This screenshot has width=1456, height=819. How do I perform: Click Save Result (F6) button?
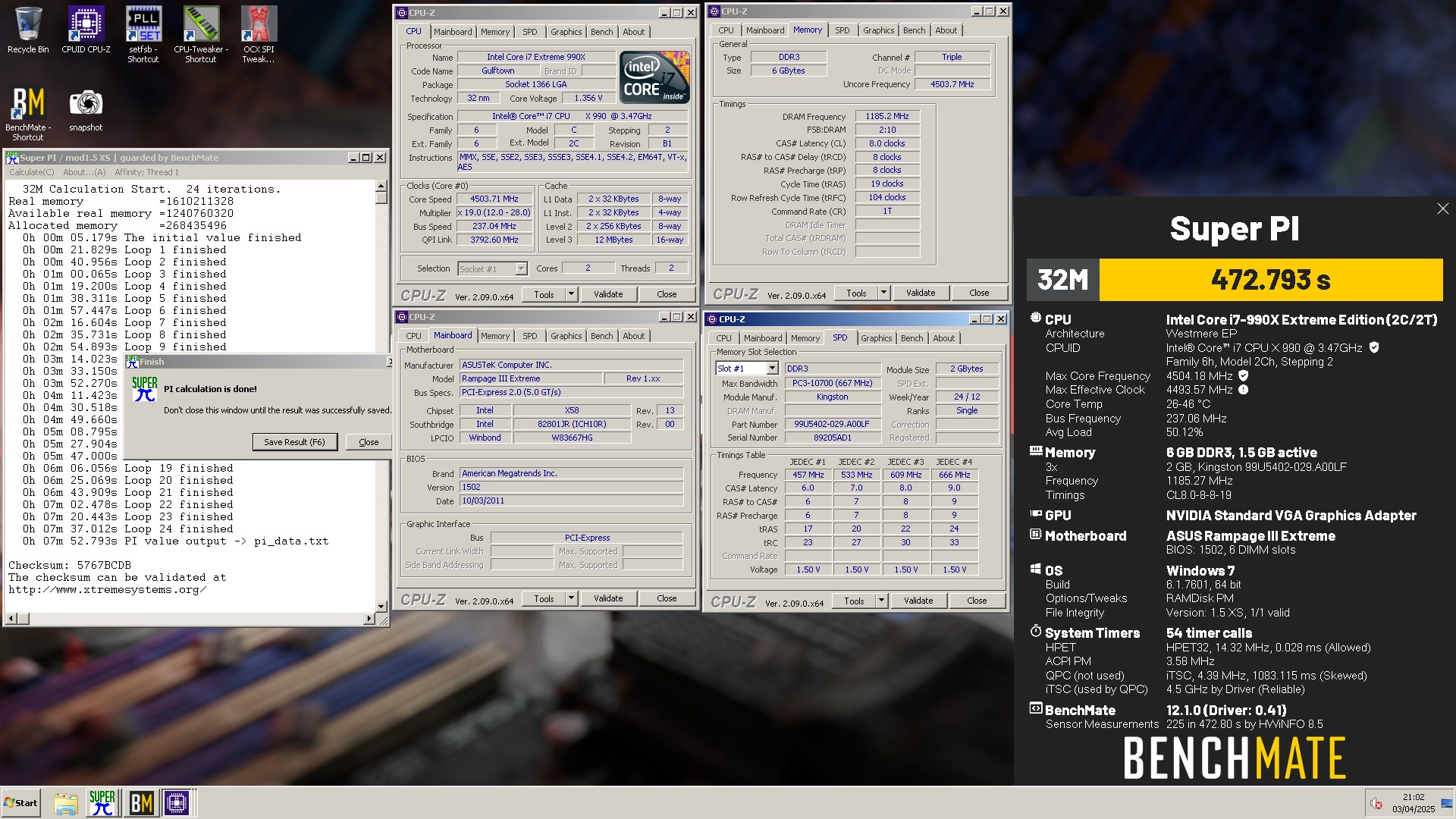tap(294, 442)
